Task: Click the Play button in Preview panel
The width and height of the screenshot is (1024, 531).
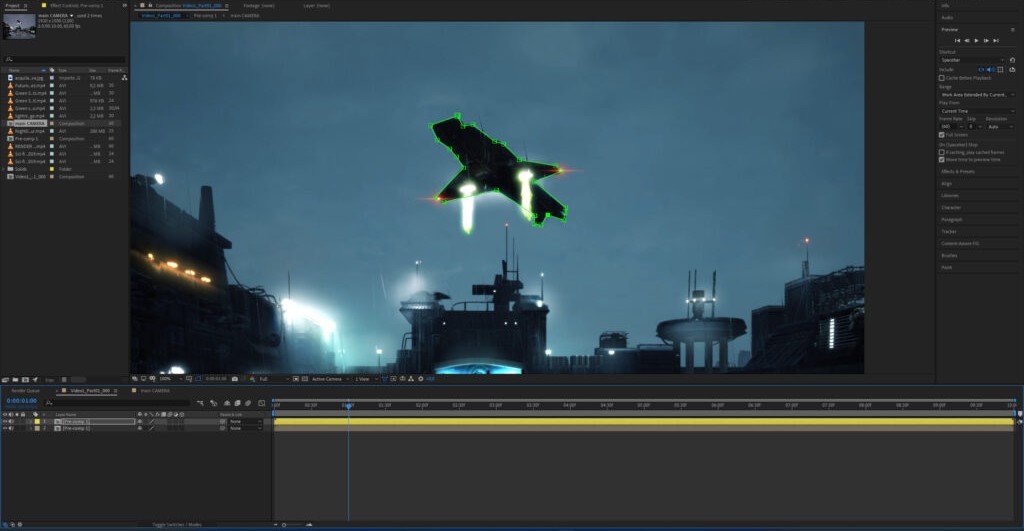Action: click(x=976, y=40)
